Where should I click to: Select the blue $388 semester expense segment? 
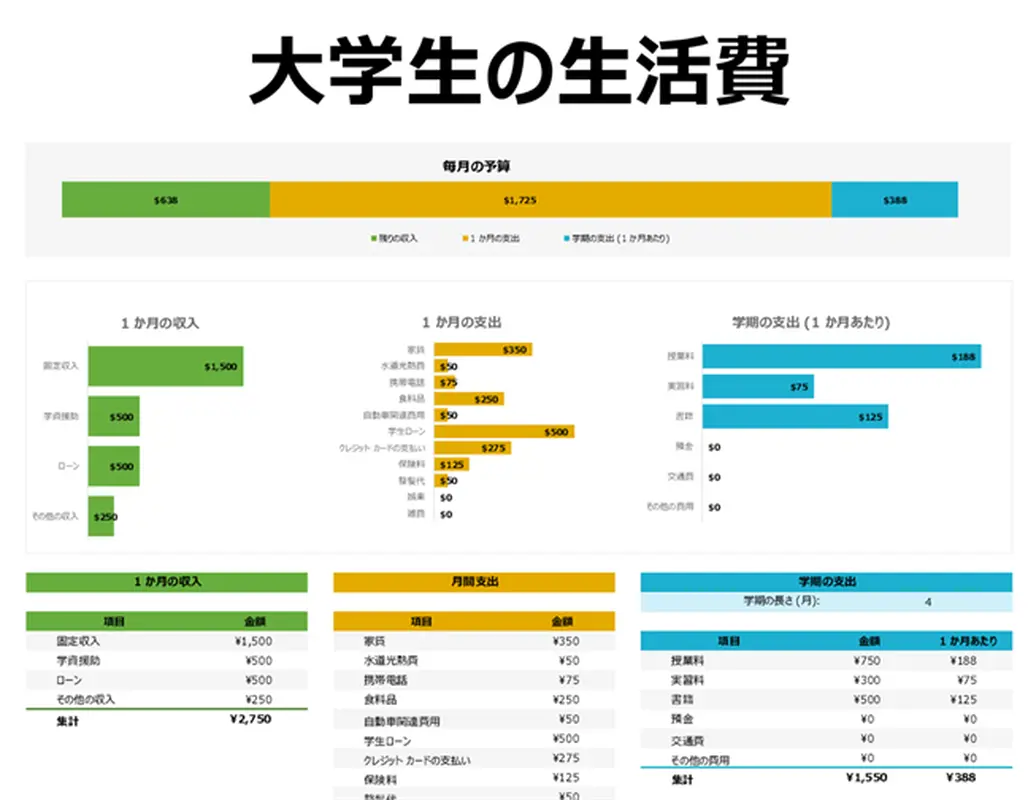pos(893,200)
